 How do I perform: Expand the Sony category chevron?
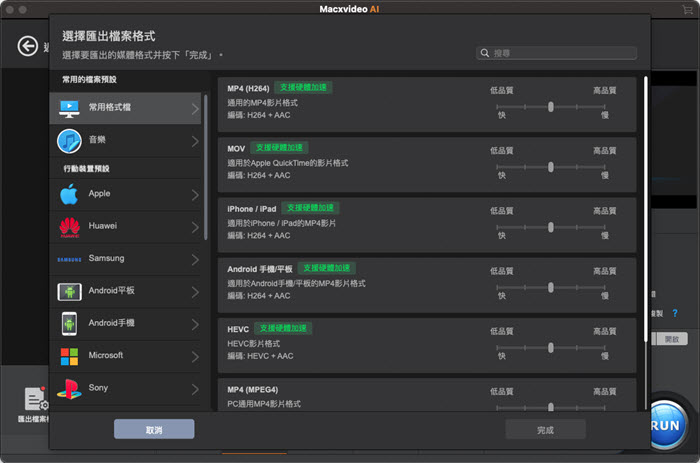[x=195, y=389]
